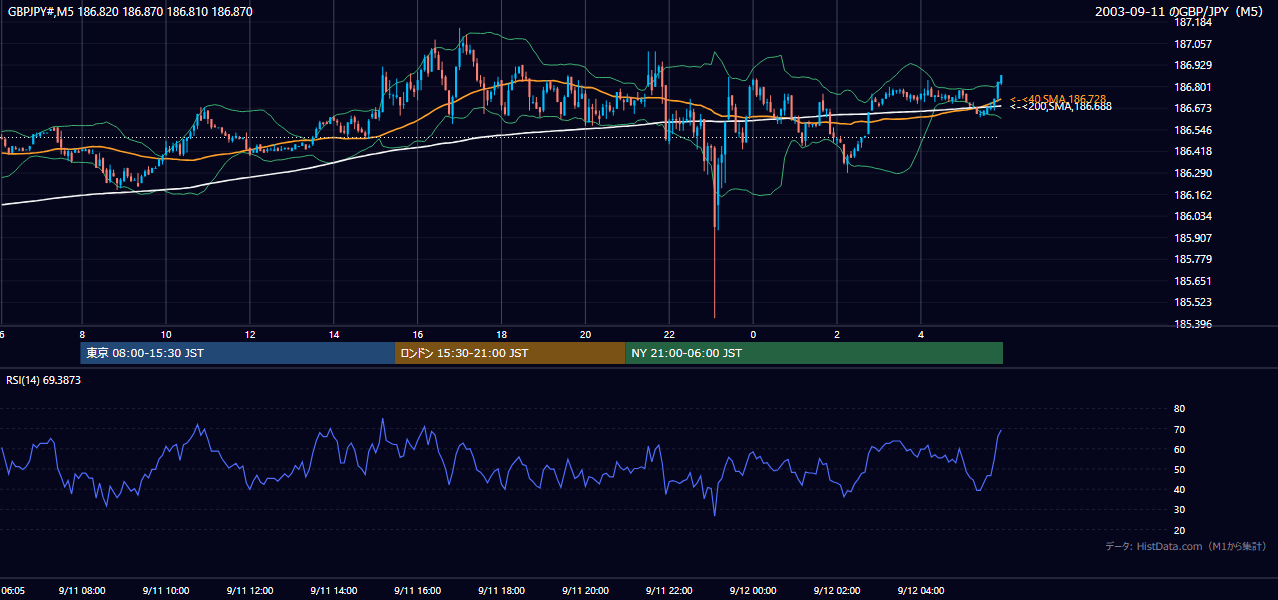The width and height of the screenshot is (1278, 600).
Task: Click price axis value 187.057
Action: 1193,44
